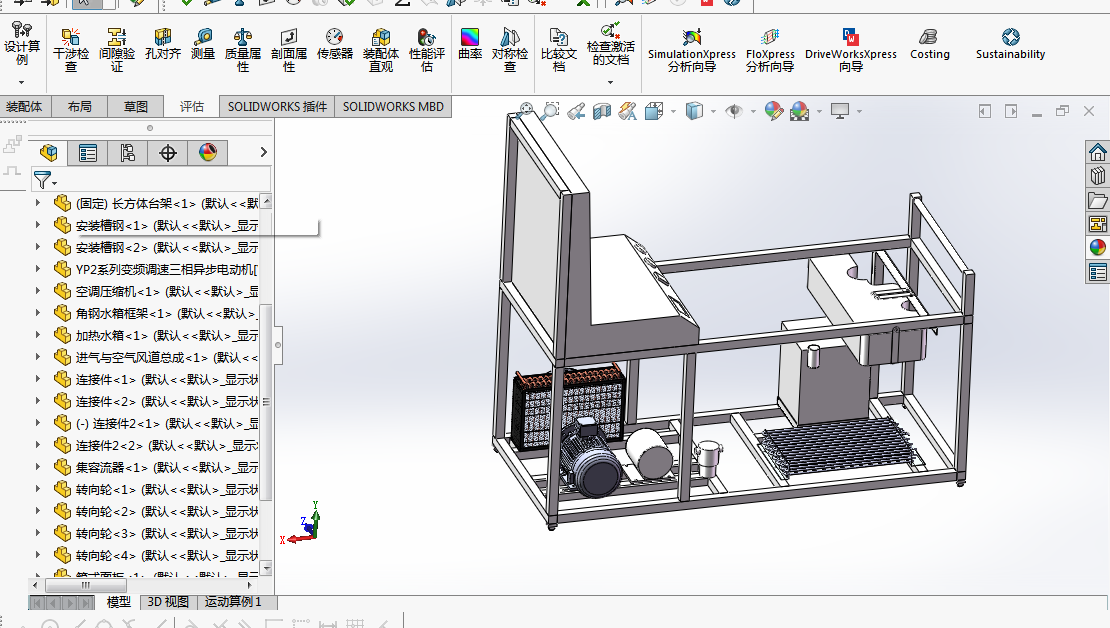
Task: Activate the 测量 measure tool
Action: (202, 44)
